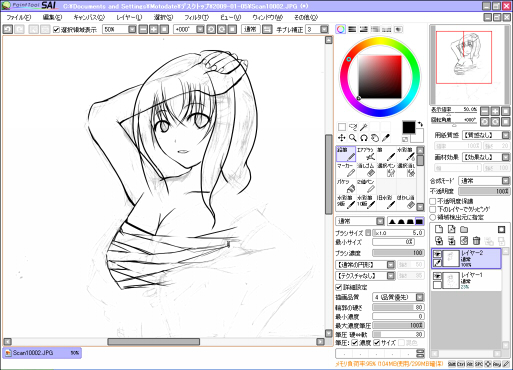The width and height of the screenshot is (513, 370).
Task: Click the zoom in plus toolbar button
Action: coord(154,29)
